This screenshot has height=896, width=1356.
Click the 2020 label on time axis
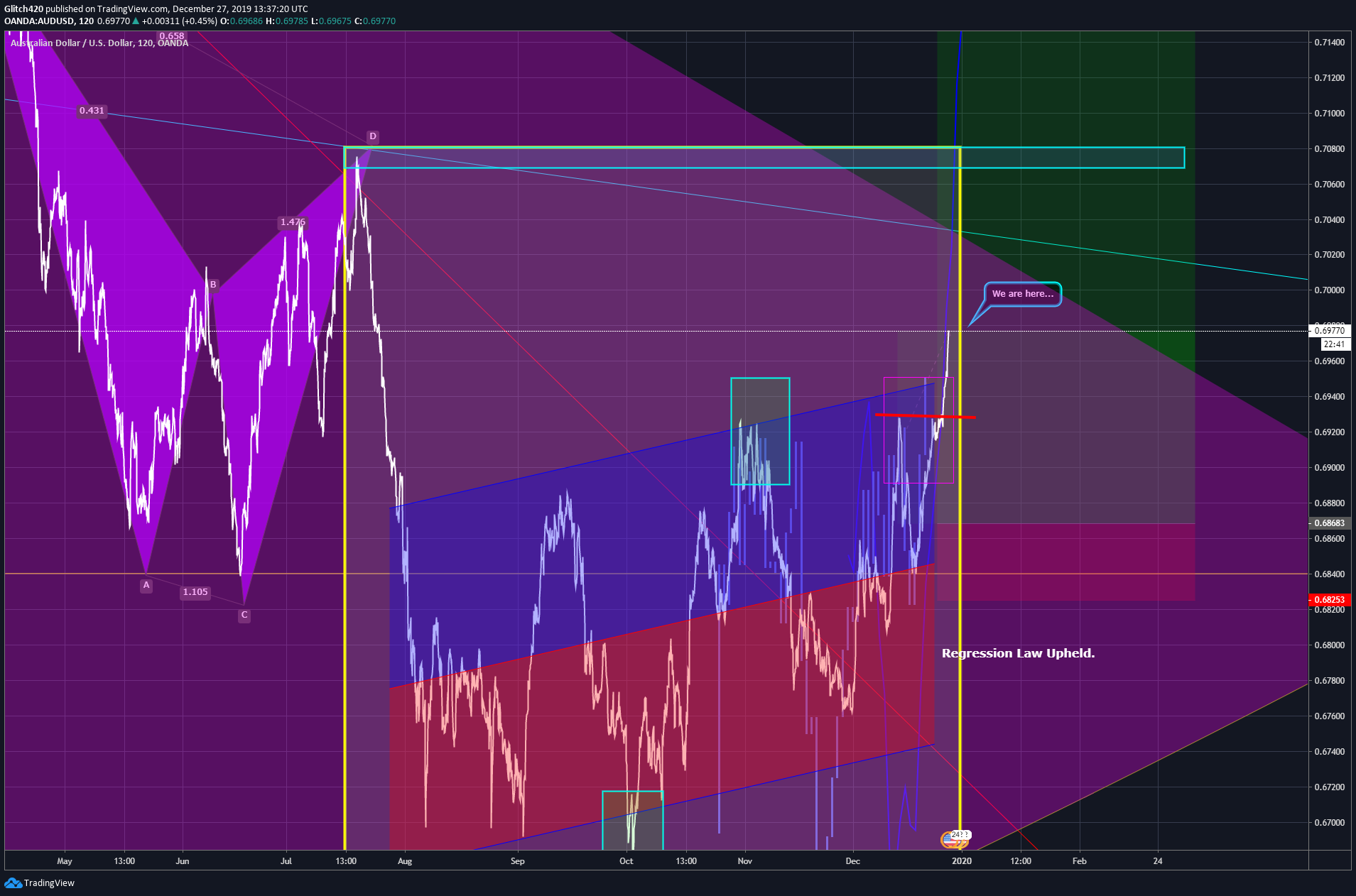coord(962,861)
